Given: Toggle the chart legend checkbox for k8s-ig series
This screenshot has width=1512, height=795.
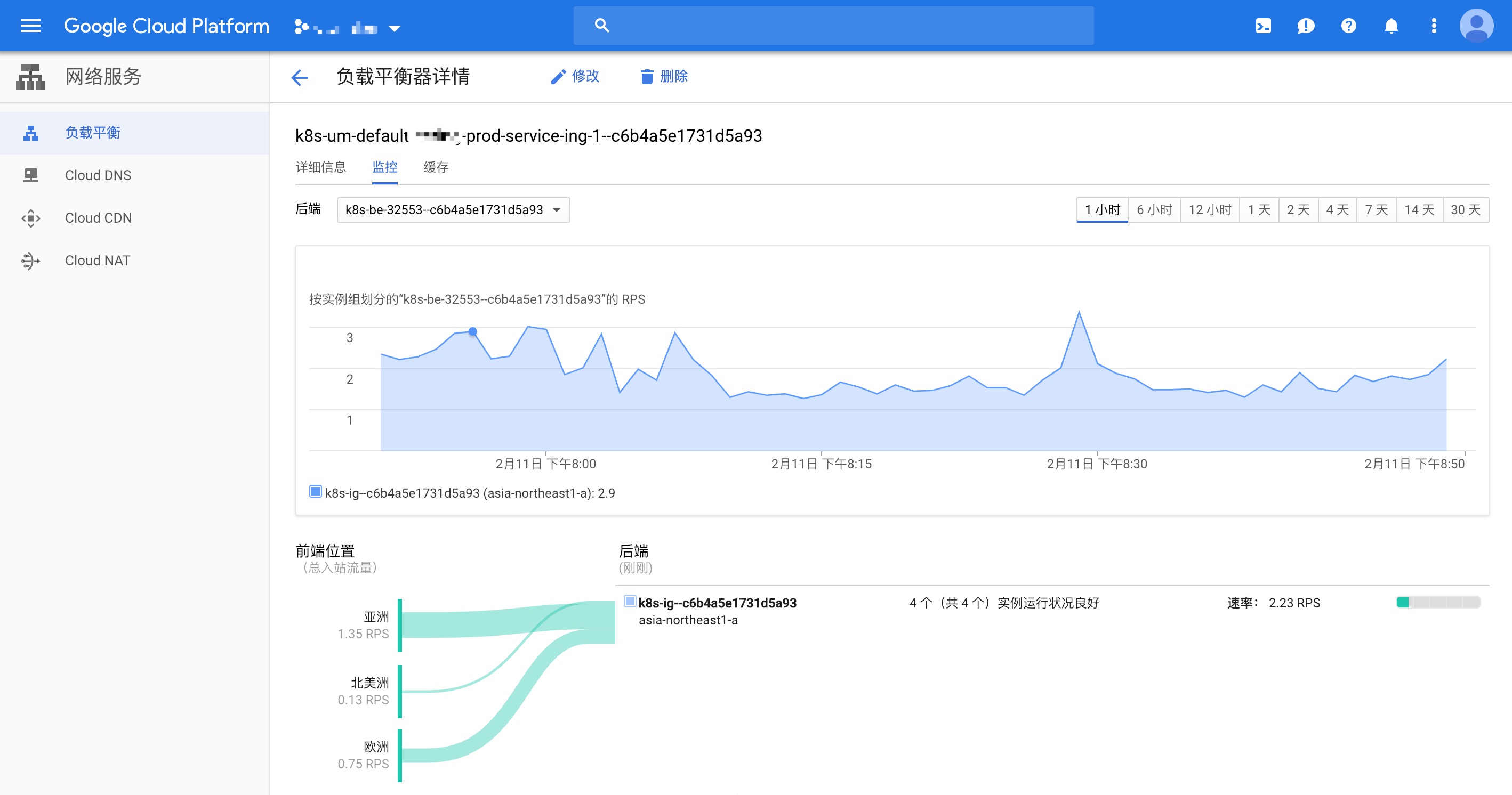Looking at the screenshot, I should (315, 492).
